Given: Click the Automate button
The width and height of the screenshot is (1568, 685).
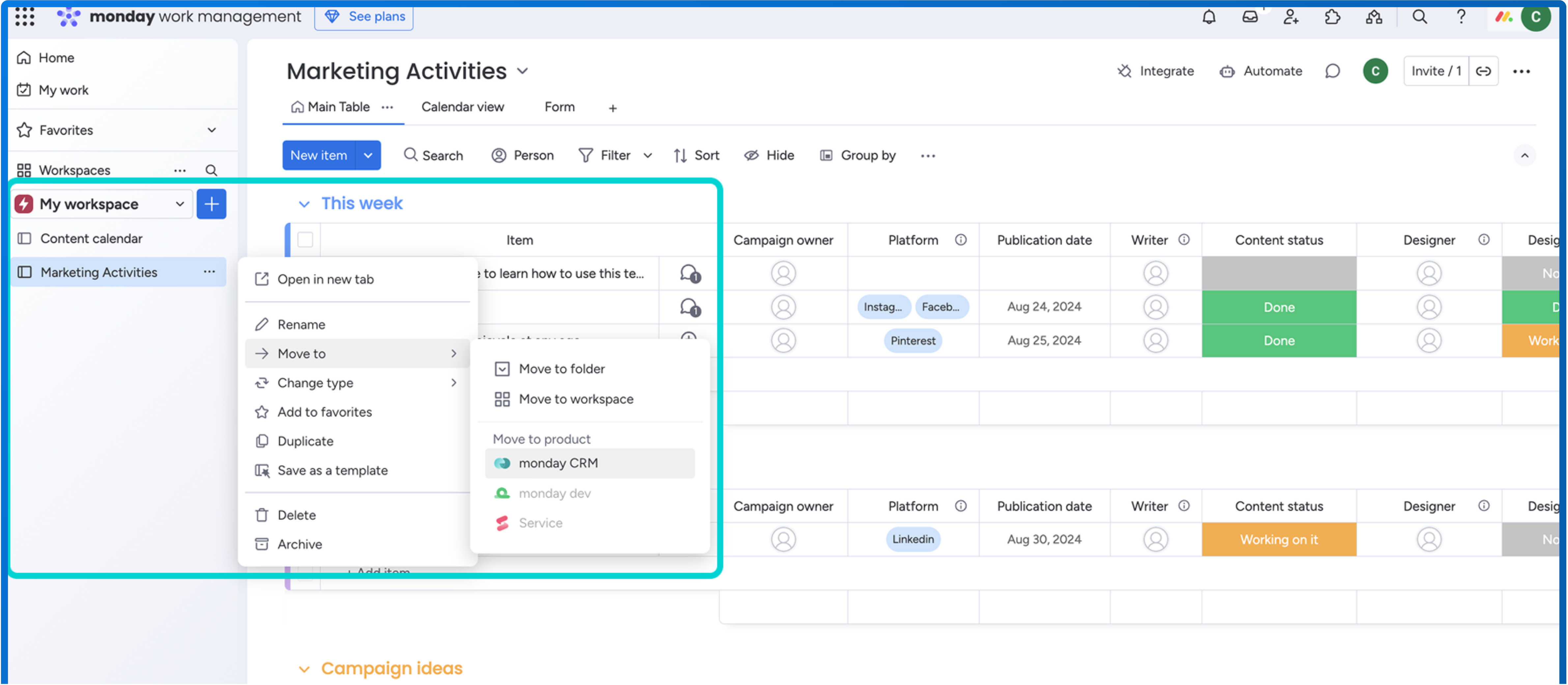Looking at the screenshot, I should [x=1261, y=71].
